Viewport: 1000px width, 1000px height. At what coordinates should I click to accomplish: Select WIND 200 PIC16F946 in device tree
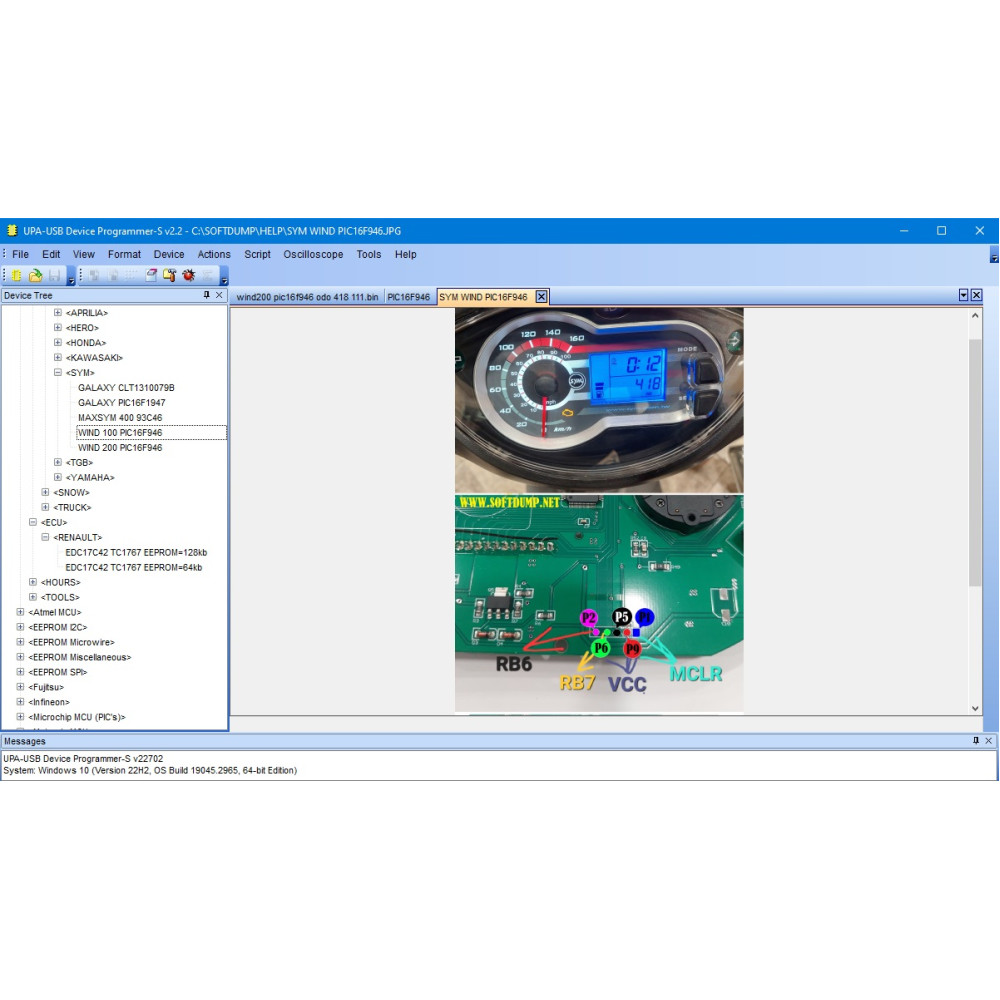coord(120,448)
